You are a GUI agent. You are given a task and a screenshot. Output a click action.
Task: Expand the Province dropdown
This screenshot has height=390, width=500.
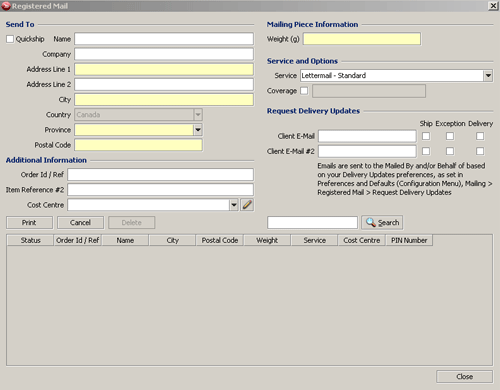point(198,130)
